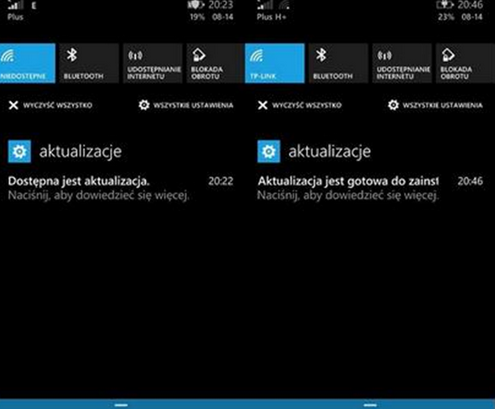This screenshot has height=409, width=495.
Task: Click gear icon next to right Wszystkie Ustawienia
Action: point(393,105)
